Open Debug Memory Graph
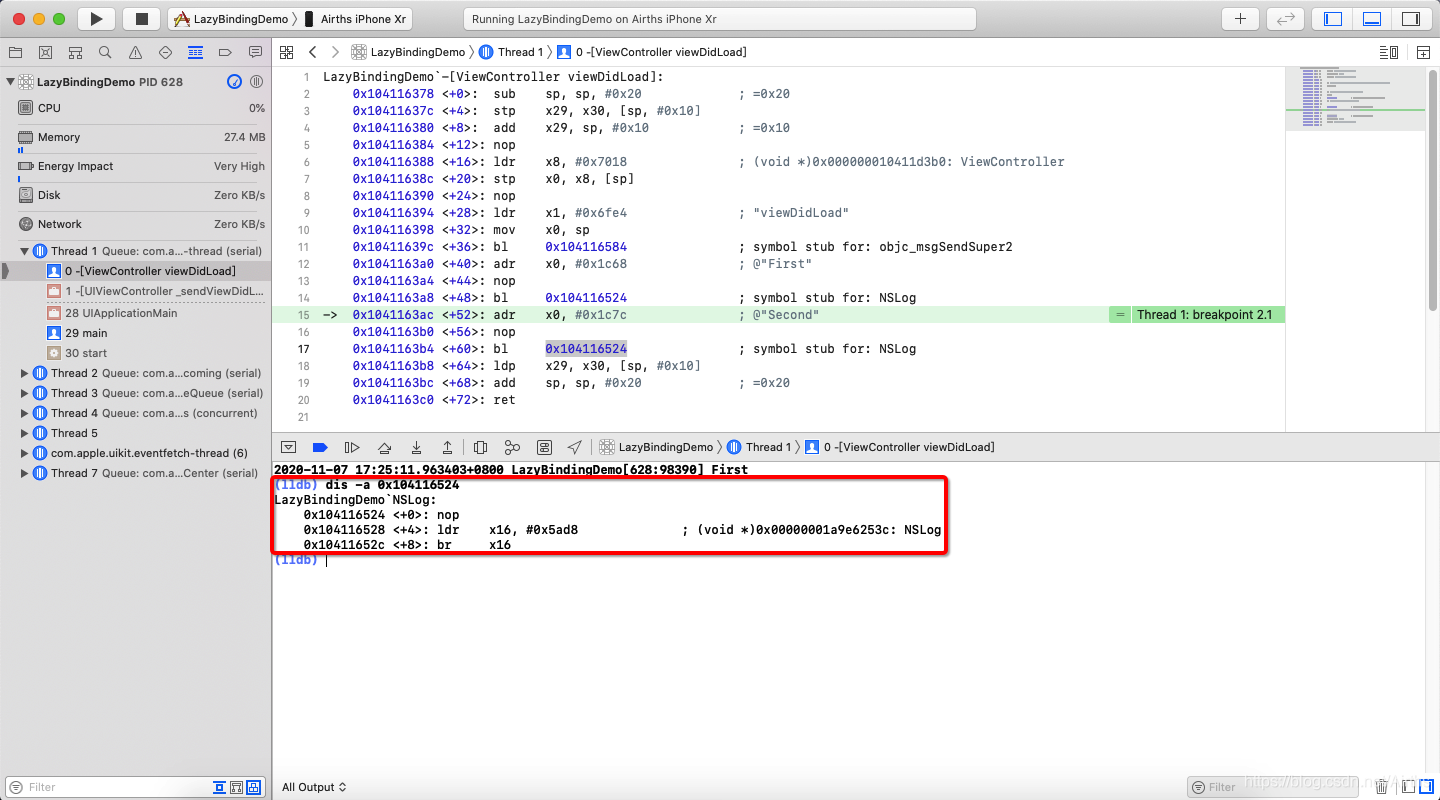This screenshot has height=800, width=1440. click(512, 447)
